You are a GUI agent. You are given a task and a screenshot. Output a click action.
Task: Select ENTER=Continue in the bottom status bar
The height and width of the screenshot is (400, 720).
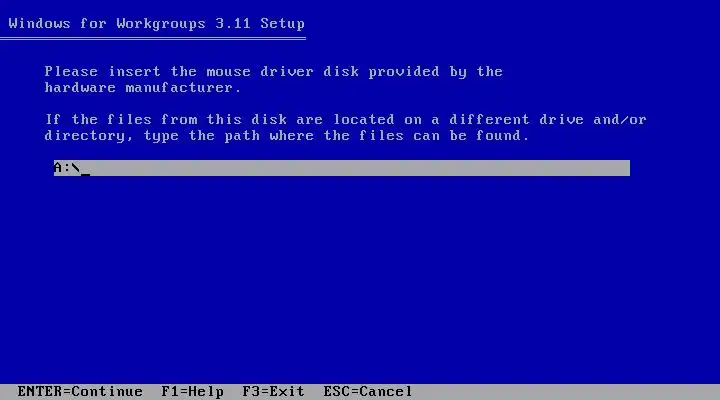(x=80, y=392)
